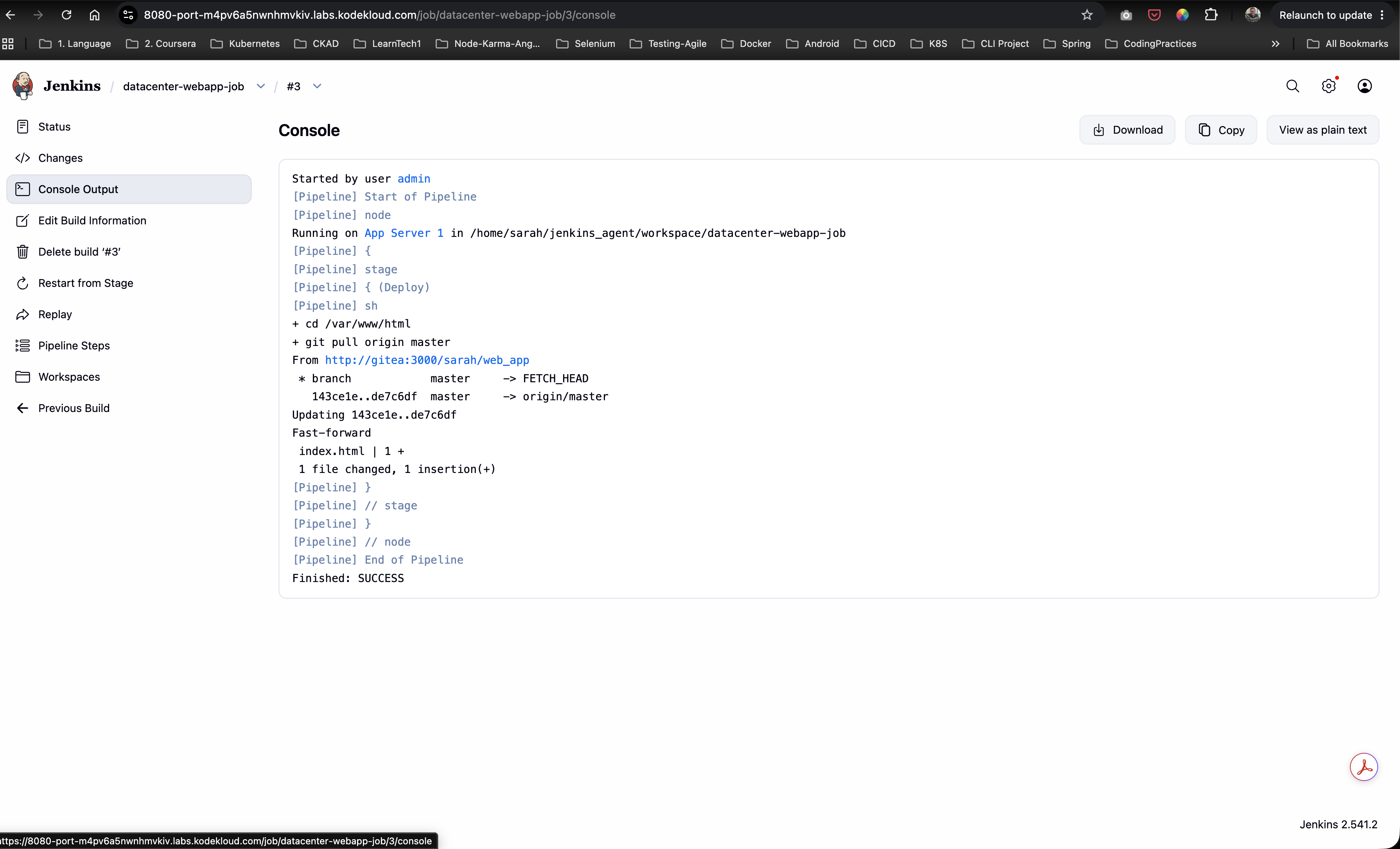This screenshot has height=849, width=1400.
Task: Click the Restart from Stage icon
Action: 23,283
